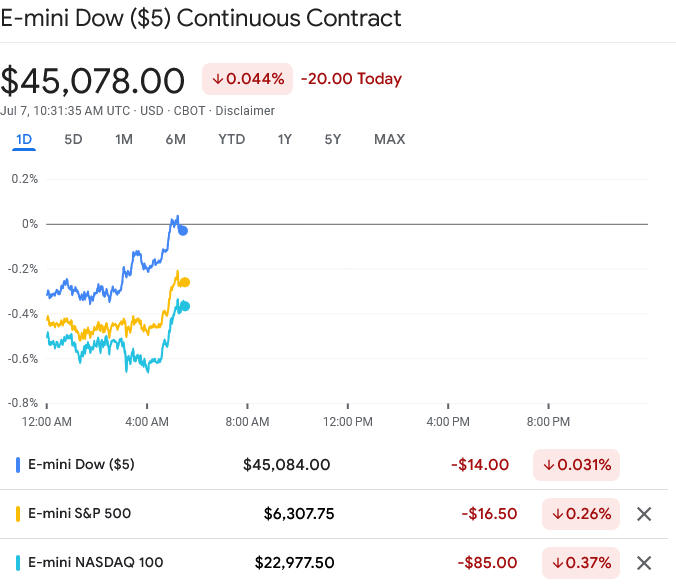Click the yellow color marker beside S&P 500
This screenshot has width=676, height=586.
19,514
